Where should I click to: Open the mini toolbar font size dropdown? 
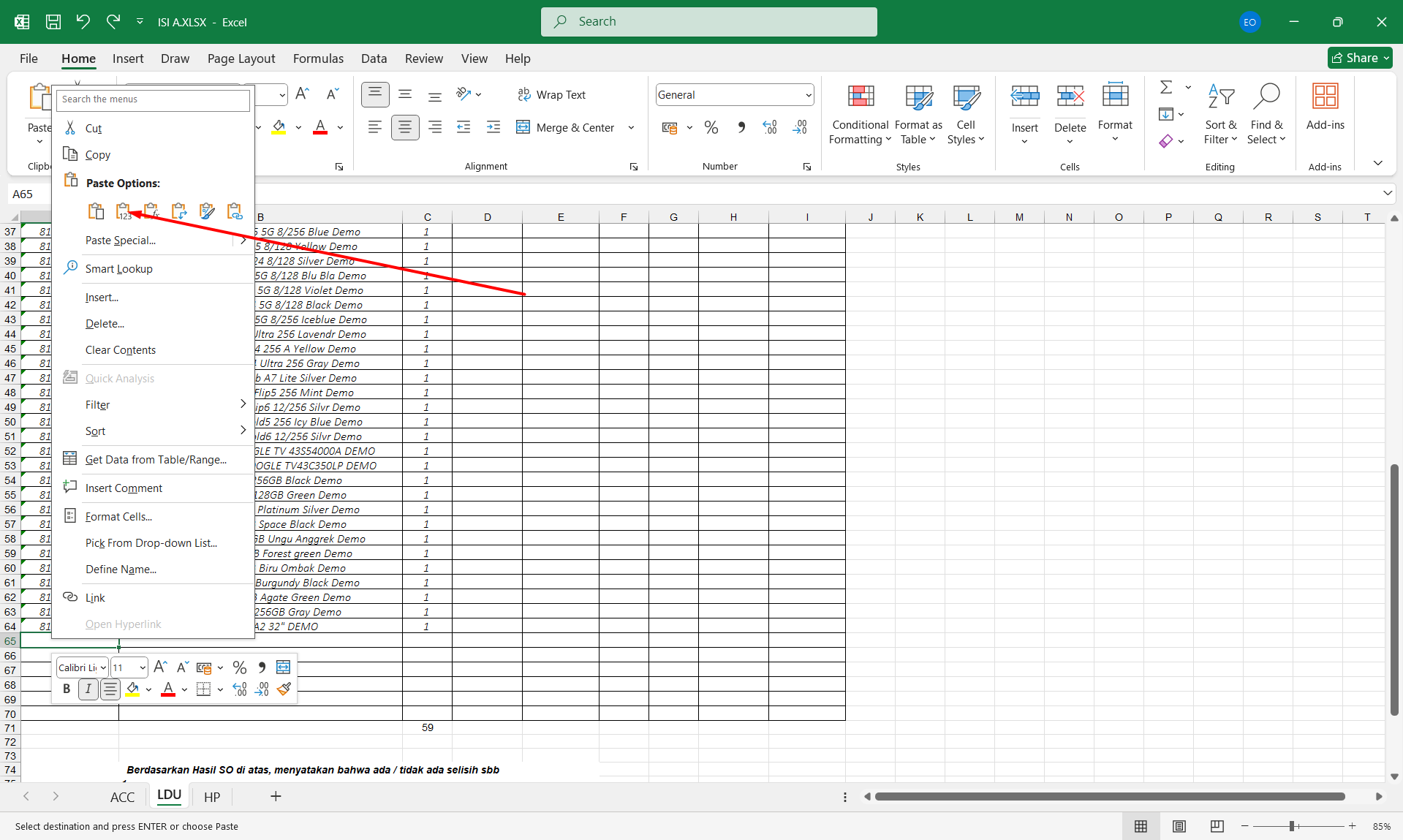pyautogui.click(x=143, y=667)
